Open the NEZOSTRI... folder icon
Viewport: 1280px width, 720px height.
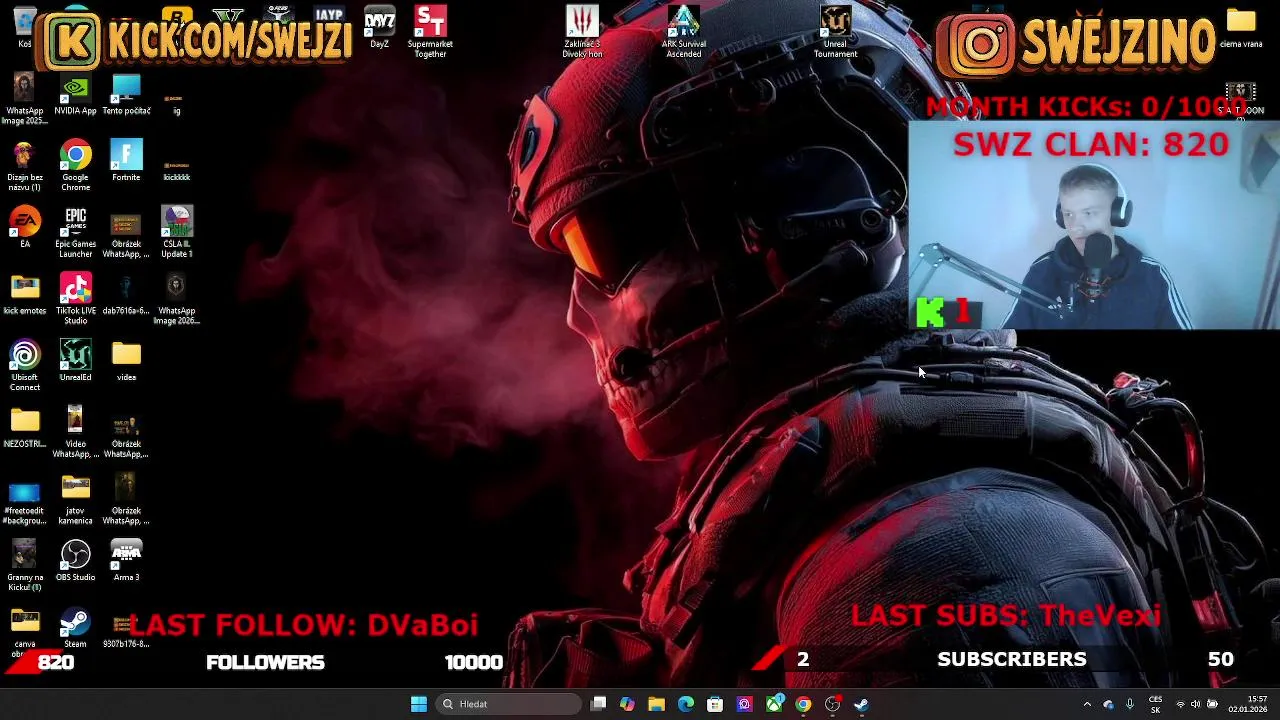(x=25, y=427)
